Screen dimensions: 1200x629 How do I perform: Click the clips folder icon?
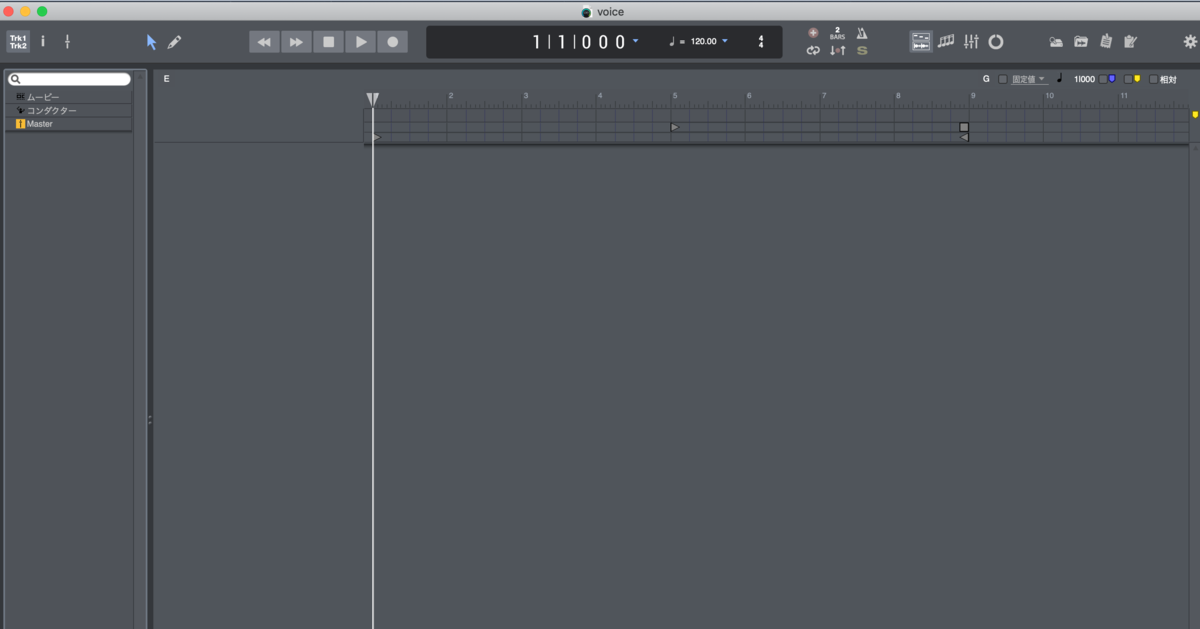pyautogui.click(x=1081, y=42)
